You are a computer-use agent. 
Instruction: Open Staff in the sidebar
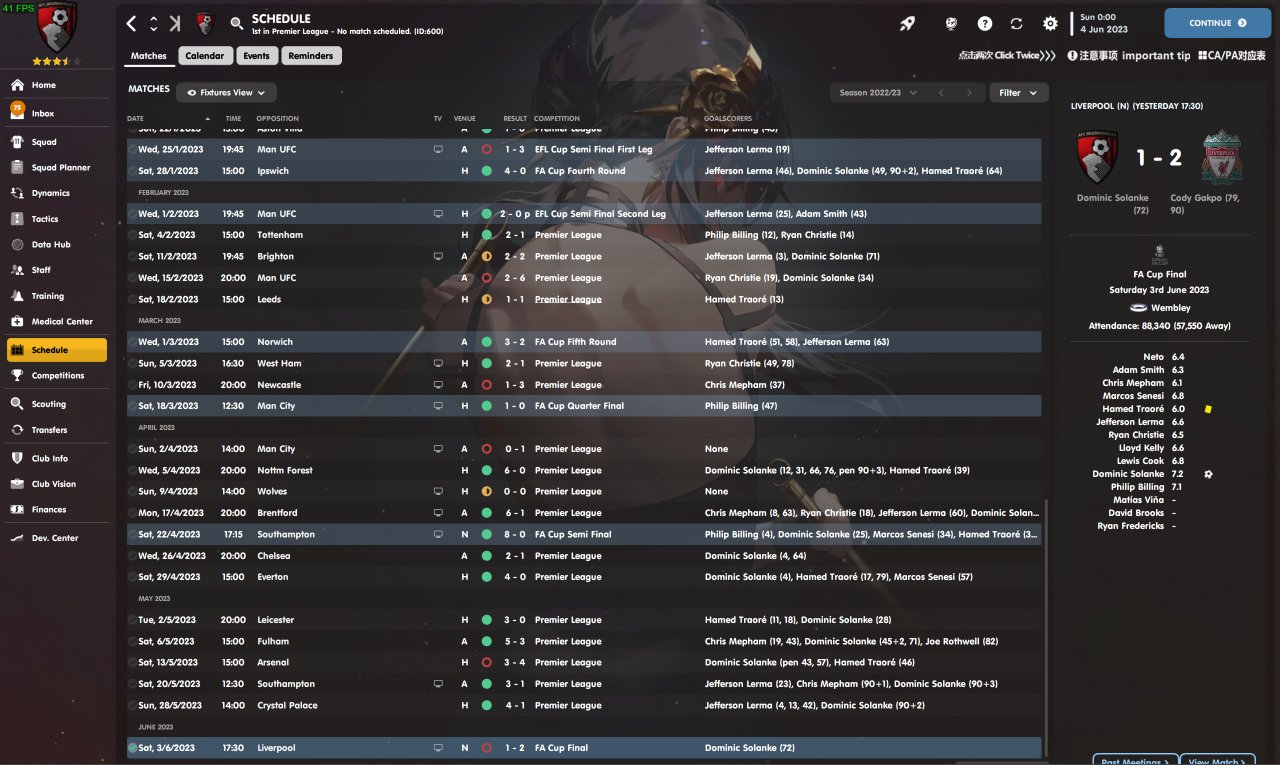point(57,270)
